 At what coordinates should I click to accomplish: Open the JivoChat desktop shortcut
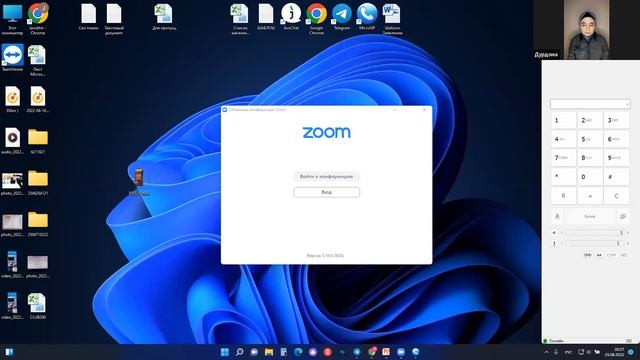point(291,17)
